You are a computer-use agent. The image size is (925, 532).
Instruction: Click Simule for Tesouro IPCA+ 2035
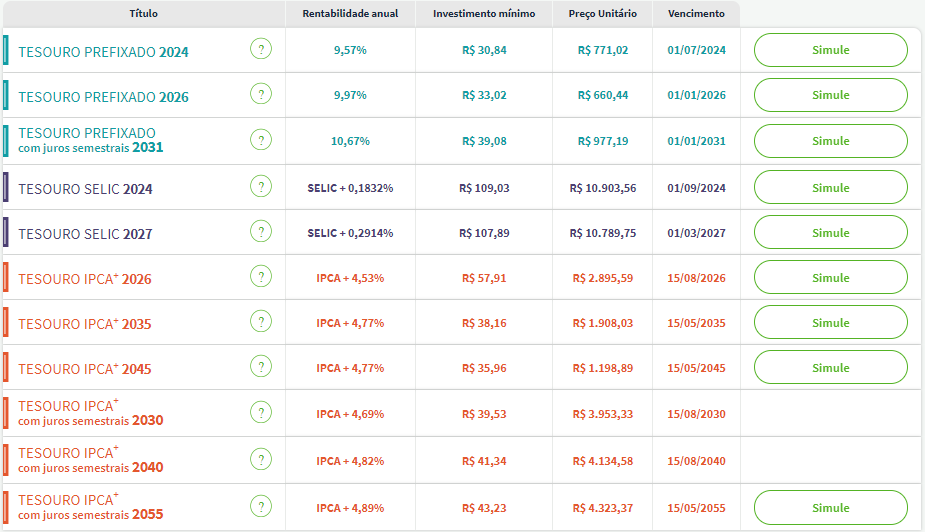pos(831,323)
